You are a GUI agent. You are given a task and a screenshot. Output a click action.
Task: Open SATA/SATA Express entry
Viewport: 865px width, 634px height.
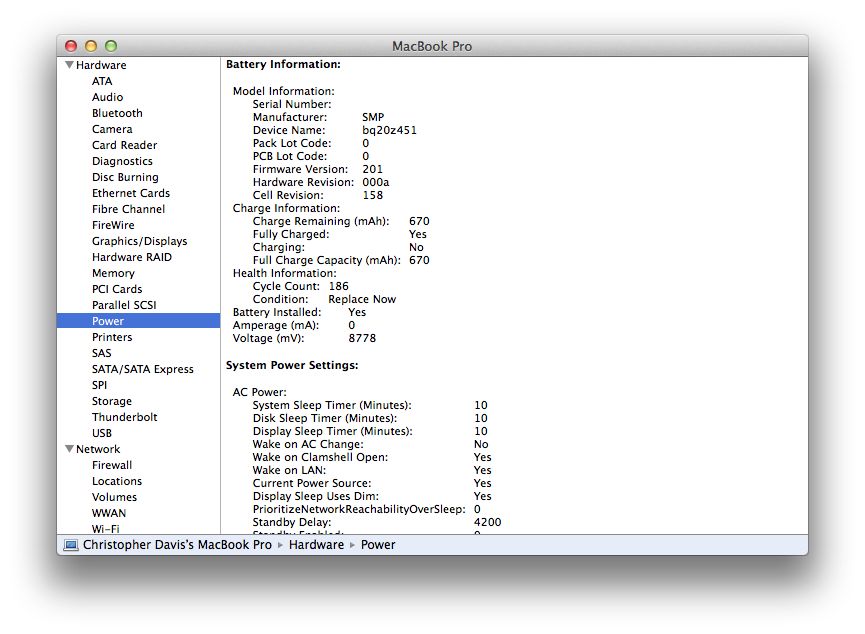click(143, 369)
